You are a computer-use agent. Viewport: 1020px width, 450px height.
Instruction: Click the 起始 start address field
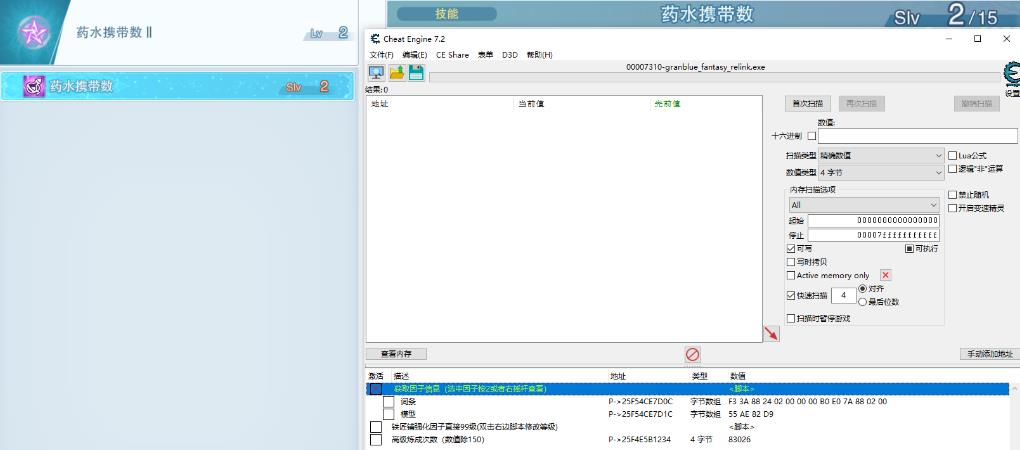tap(874, 220)
